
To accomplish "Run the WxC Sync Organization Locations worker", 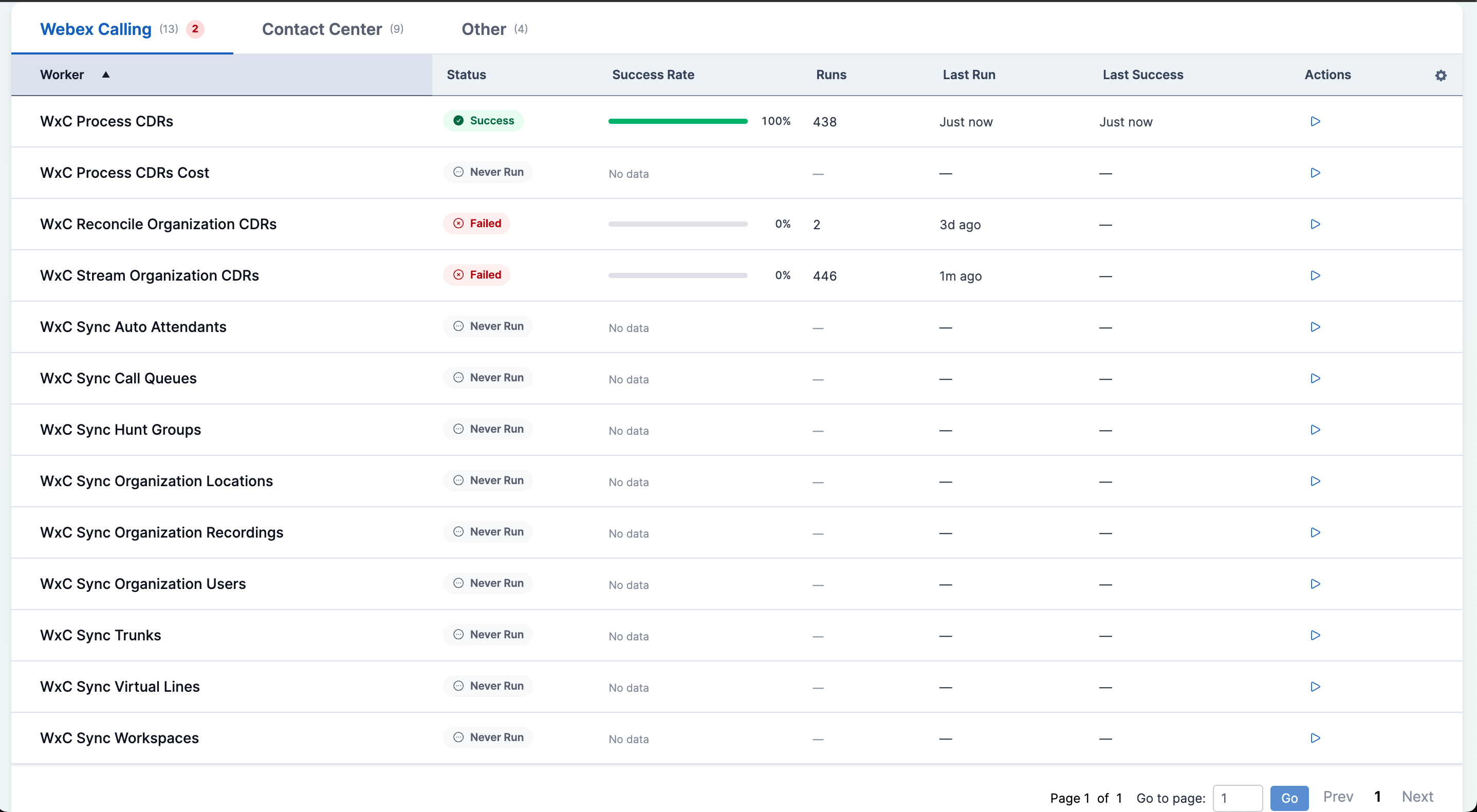I will [1315, 481].
